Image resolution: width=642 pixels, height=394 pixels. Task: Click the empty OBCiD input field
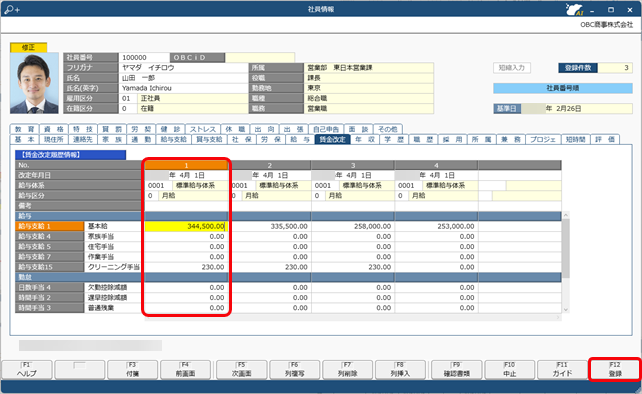click(260, 58)
